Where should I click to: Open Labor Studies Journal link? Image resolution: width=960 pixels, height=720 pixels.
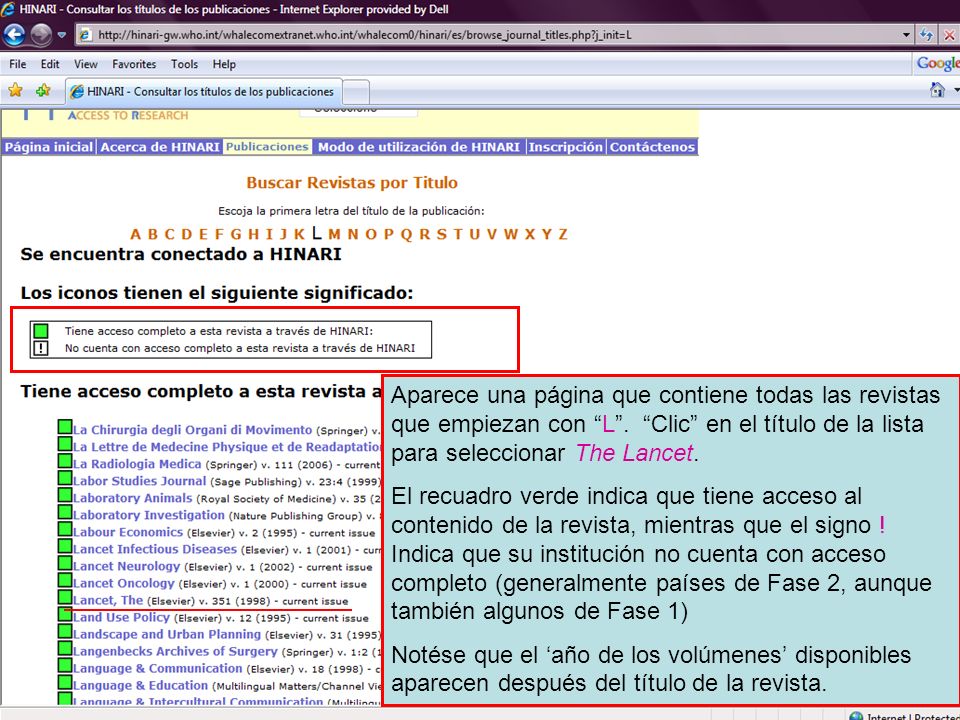(x=140, y=481)
